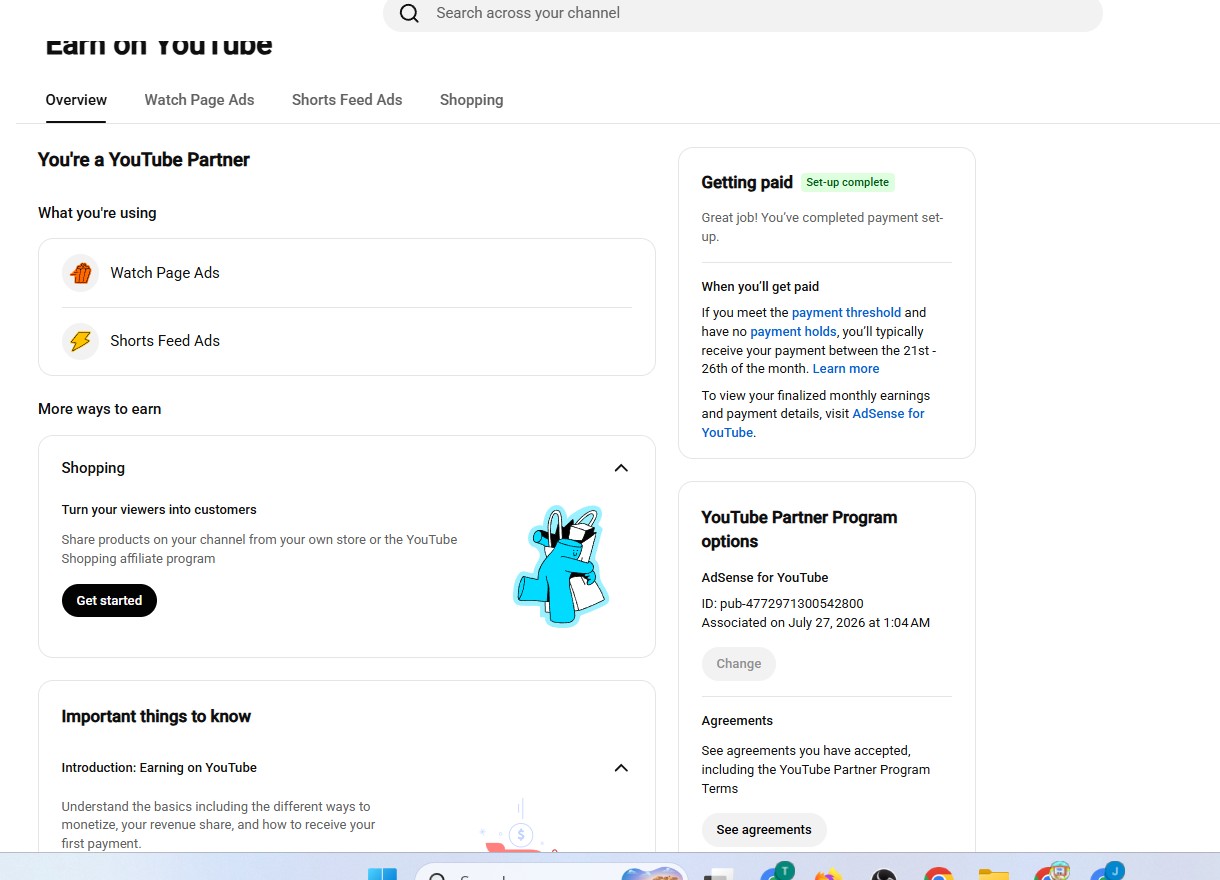The width and height of the screenshot is (1220, 880).
Task: Click the 'When you'll get paid' heading
Action: [760, 287]
